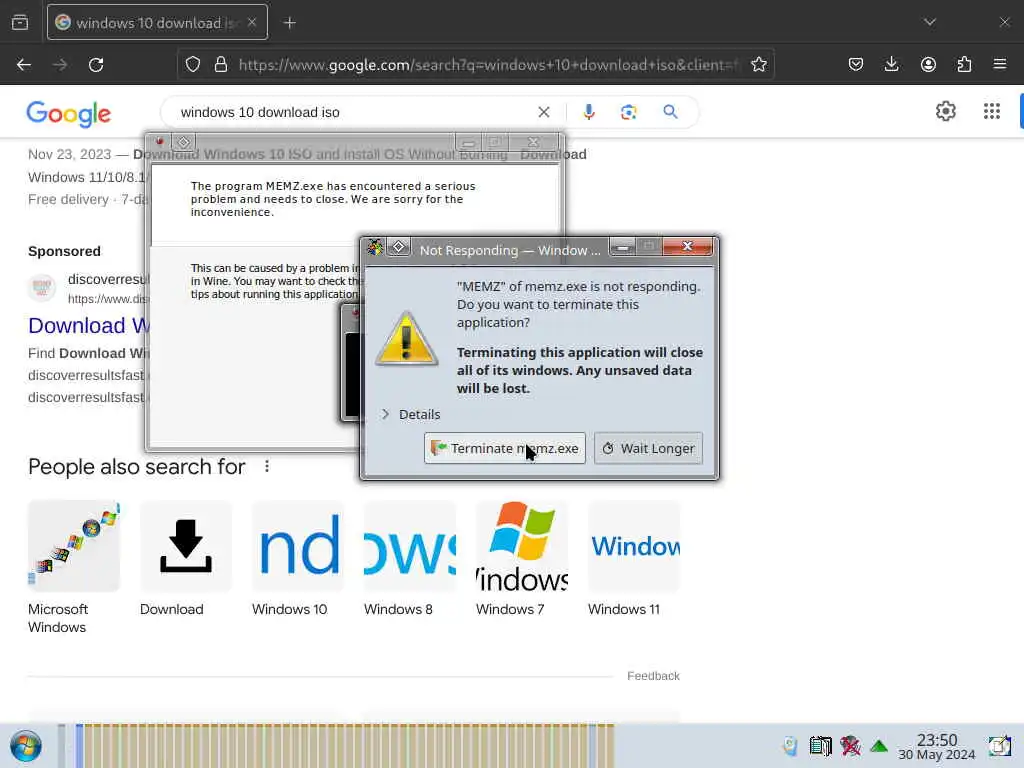Go to the Google logo homepage
This screenshot has height=768, width=1024.
pos(69,114)
